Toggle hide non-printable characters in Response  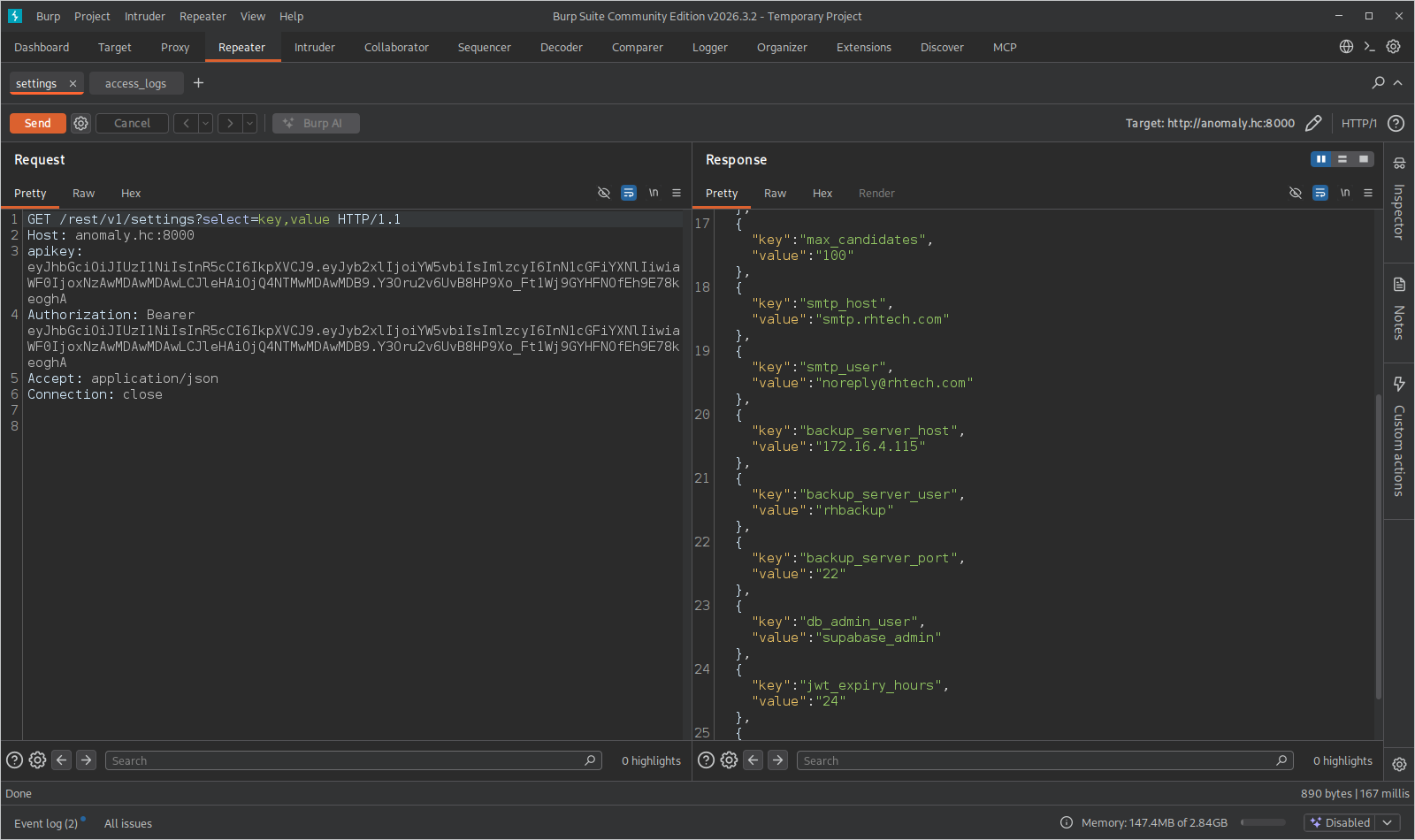(1296, 193)
